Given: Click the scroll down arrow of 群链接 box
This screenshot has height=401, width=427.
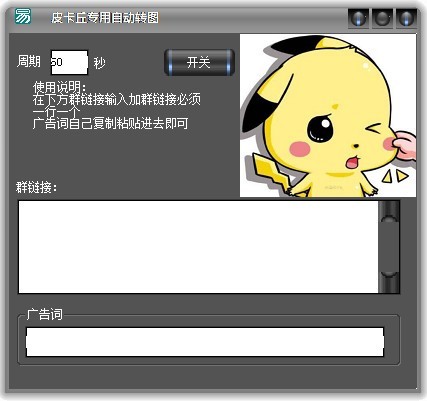Looking at the screenshot, I should click(389, 283).
